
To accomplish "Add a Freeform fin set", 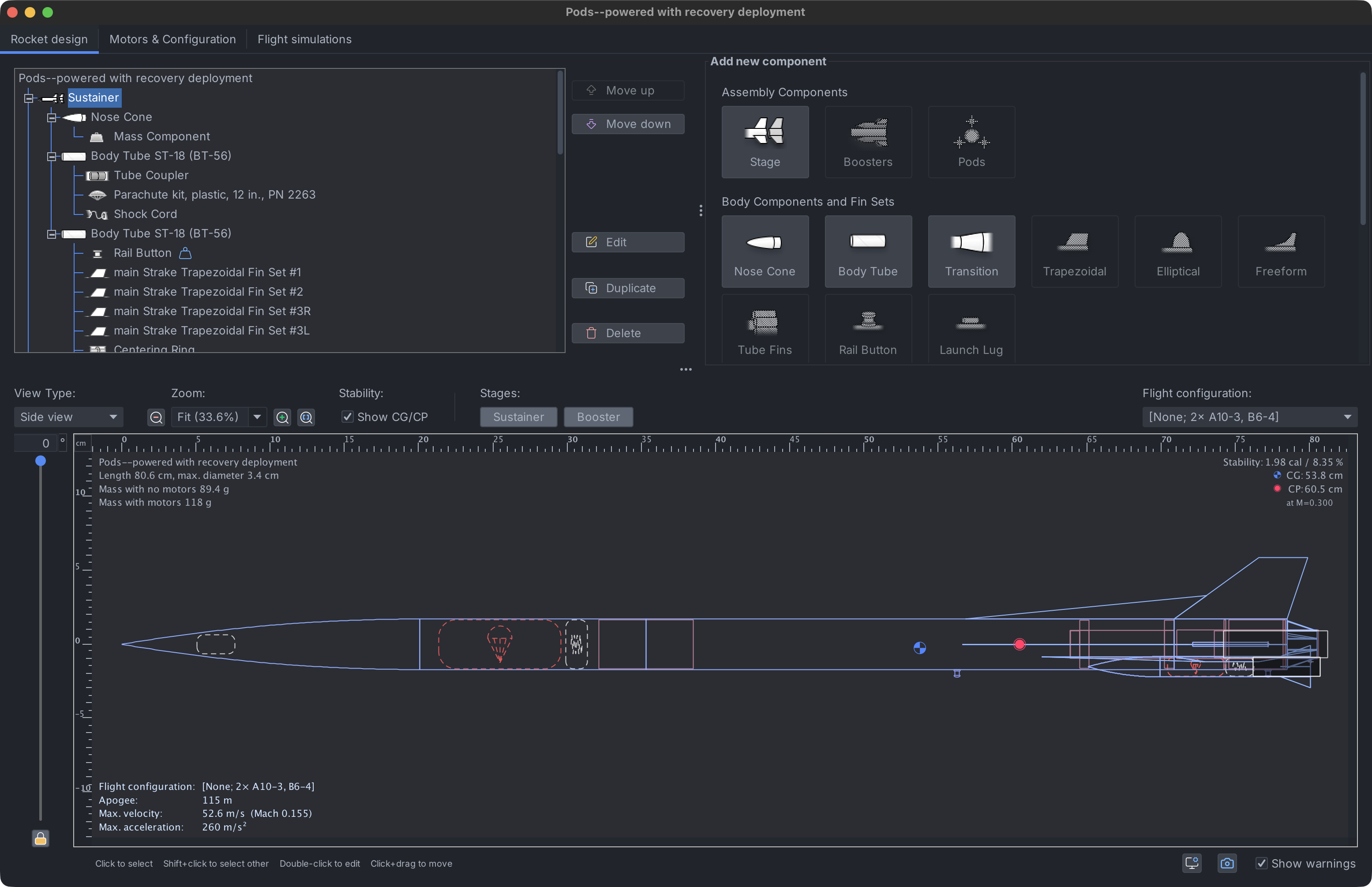I will coord(1280,252).
